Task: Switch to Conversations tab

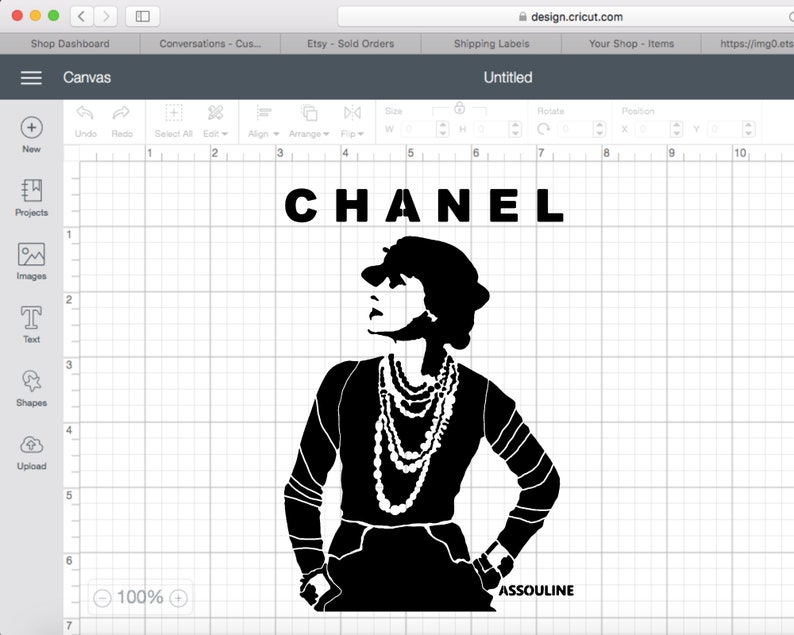Action: pyautogui.click(x=210, y=44)
